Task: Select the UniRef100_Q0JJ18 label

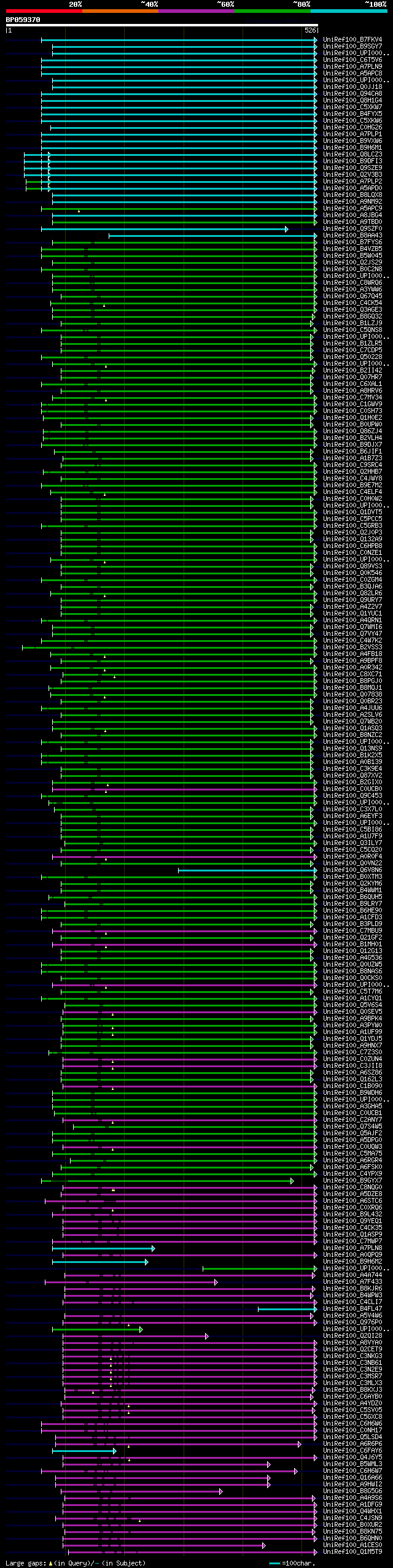Action: point(352,87)
